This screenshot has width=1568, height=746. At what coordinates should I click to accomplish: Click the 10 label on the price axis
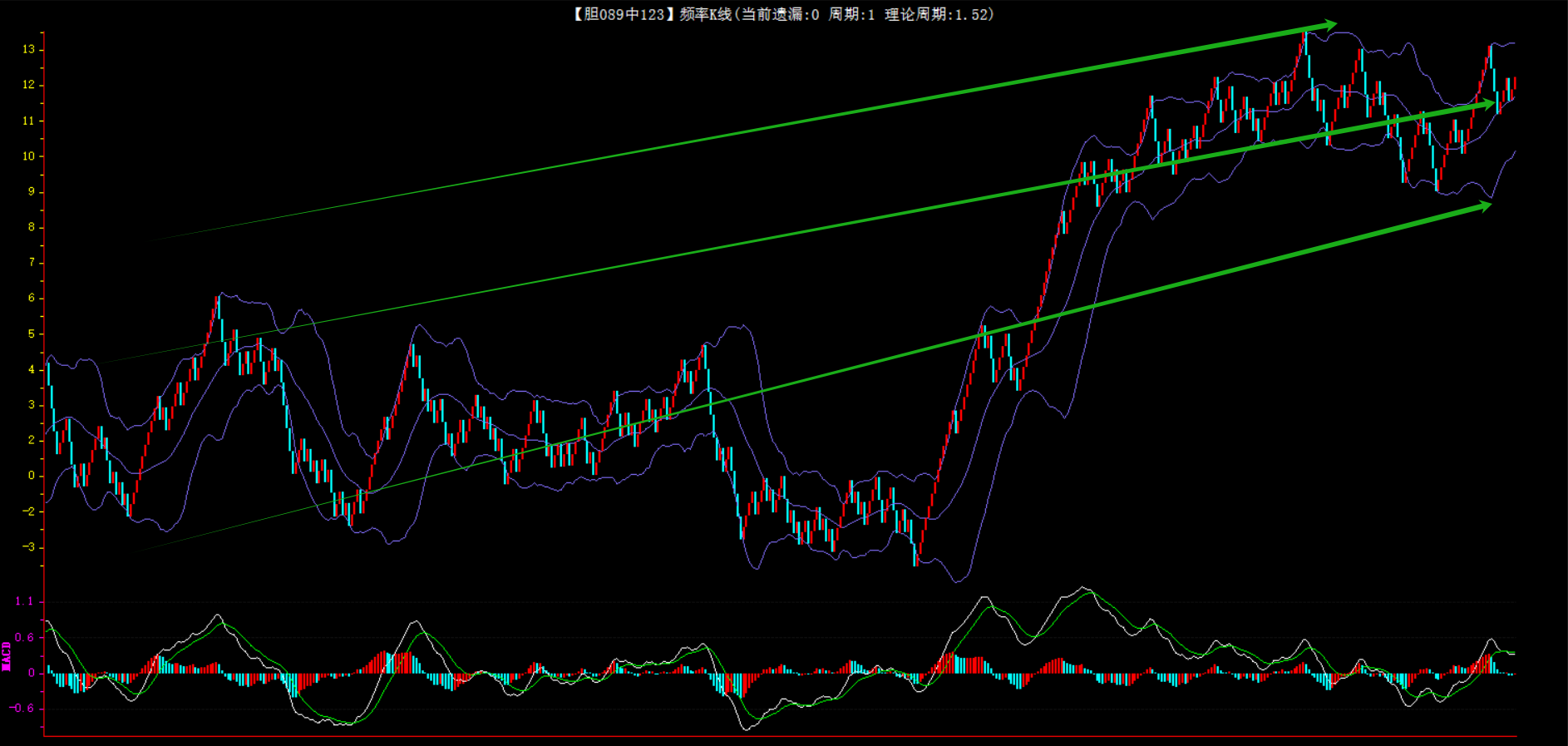pos(29,156)
